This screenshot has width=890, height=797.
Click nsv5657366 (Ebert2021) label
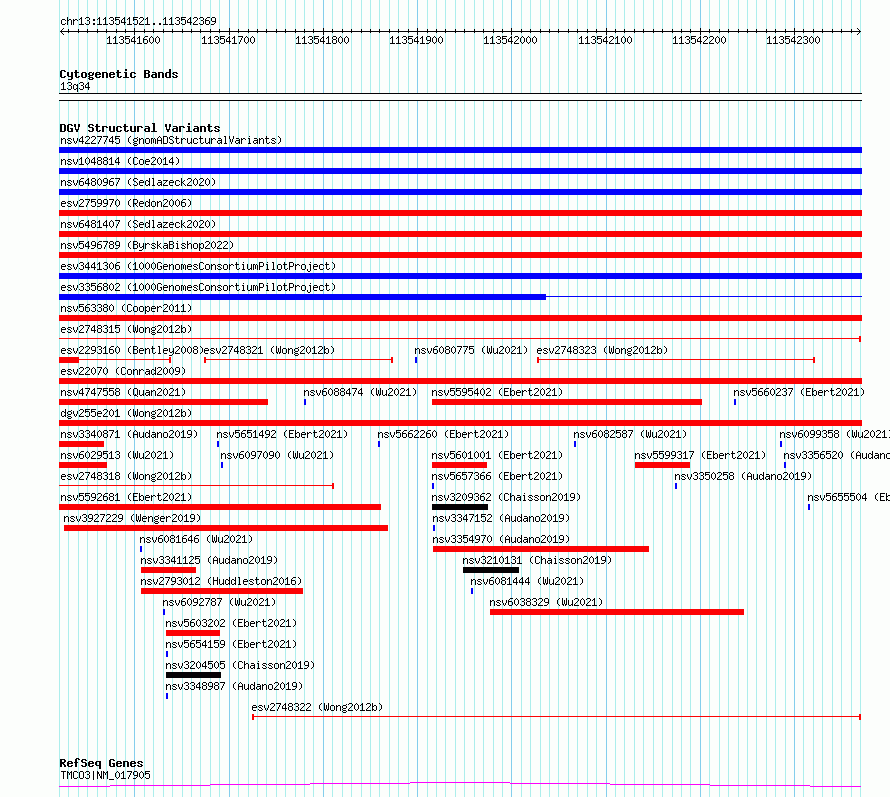pyautogui.click(x=497, y=476)
